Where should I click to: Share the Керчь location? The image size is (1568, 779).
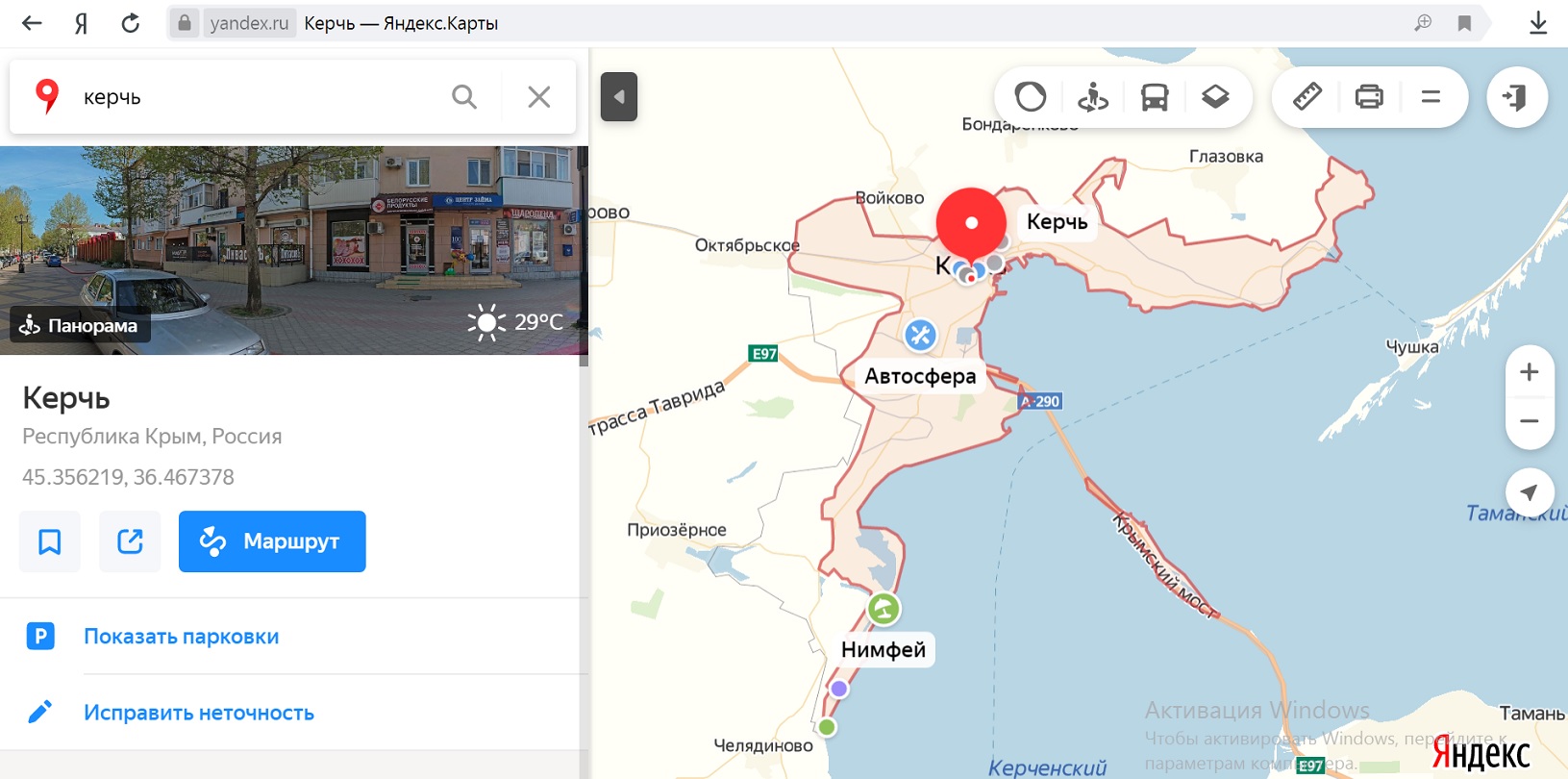130,541
